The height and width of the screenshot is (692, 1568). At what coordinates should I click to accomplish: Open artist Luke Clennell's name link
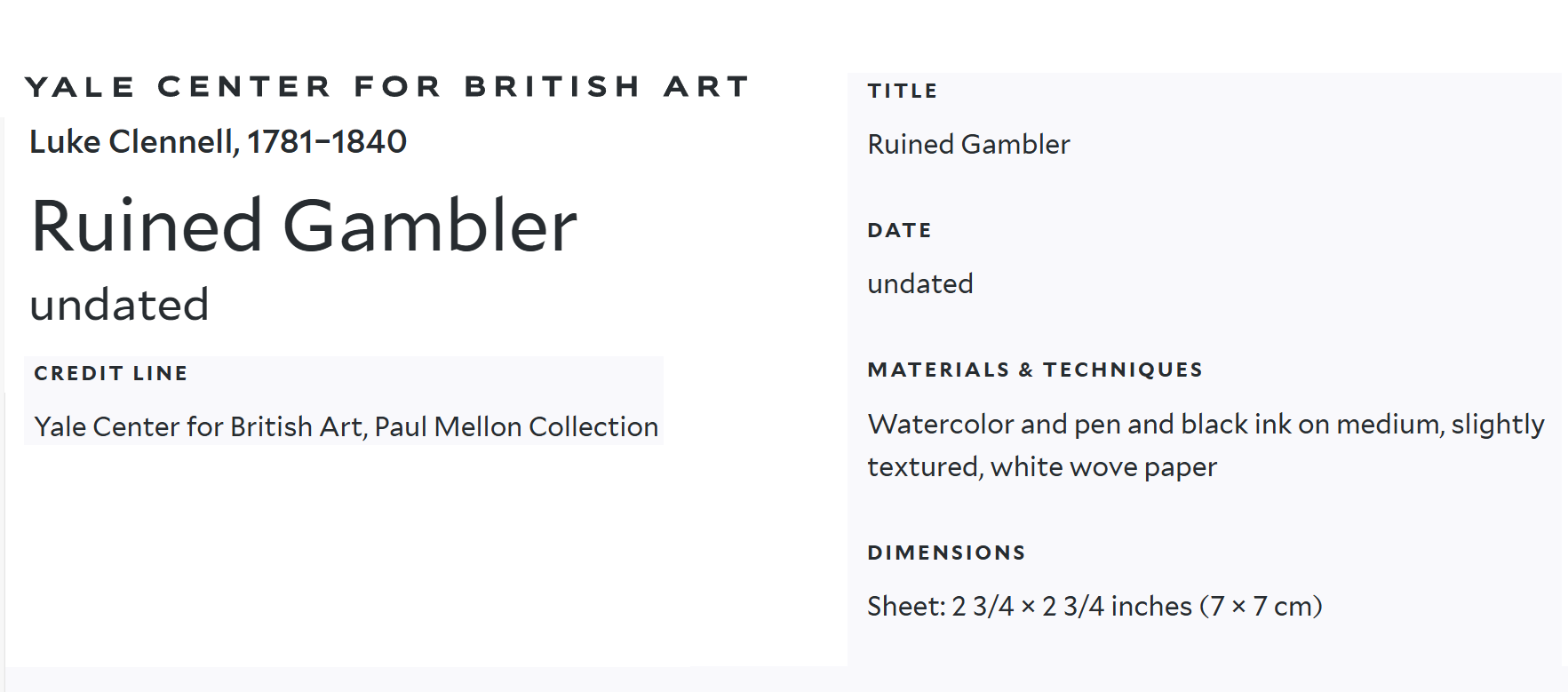(133, 142)
